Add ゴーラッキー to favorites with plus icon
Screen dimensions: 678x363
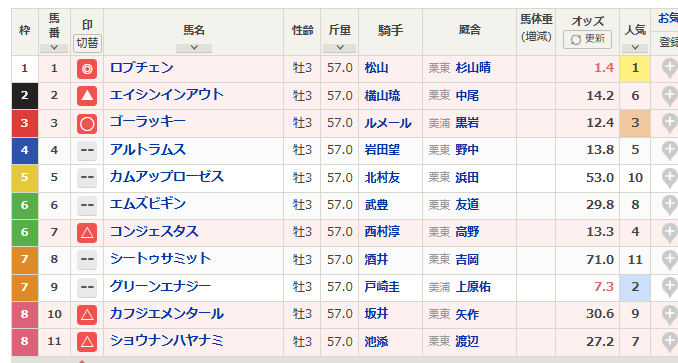[670, 123]
